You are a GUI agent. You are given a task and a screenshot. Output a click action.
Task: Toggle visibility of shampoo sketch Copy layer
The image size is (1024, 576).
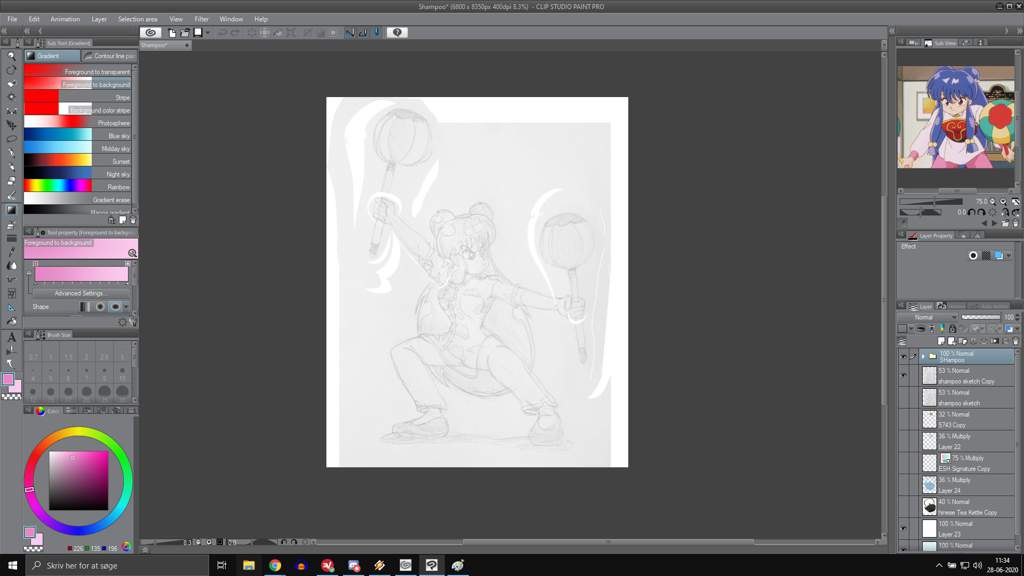[x=903, y=376]
